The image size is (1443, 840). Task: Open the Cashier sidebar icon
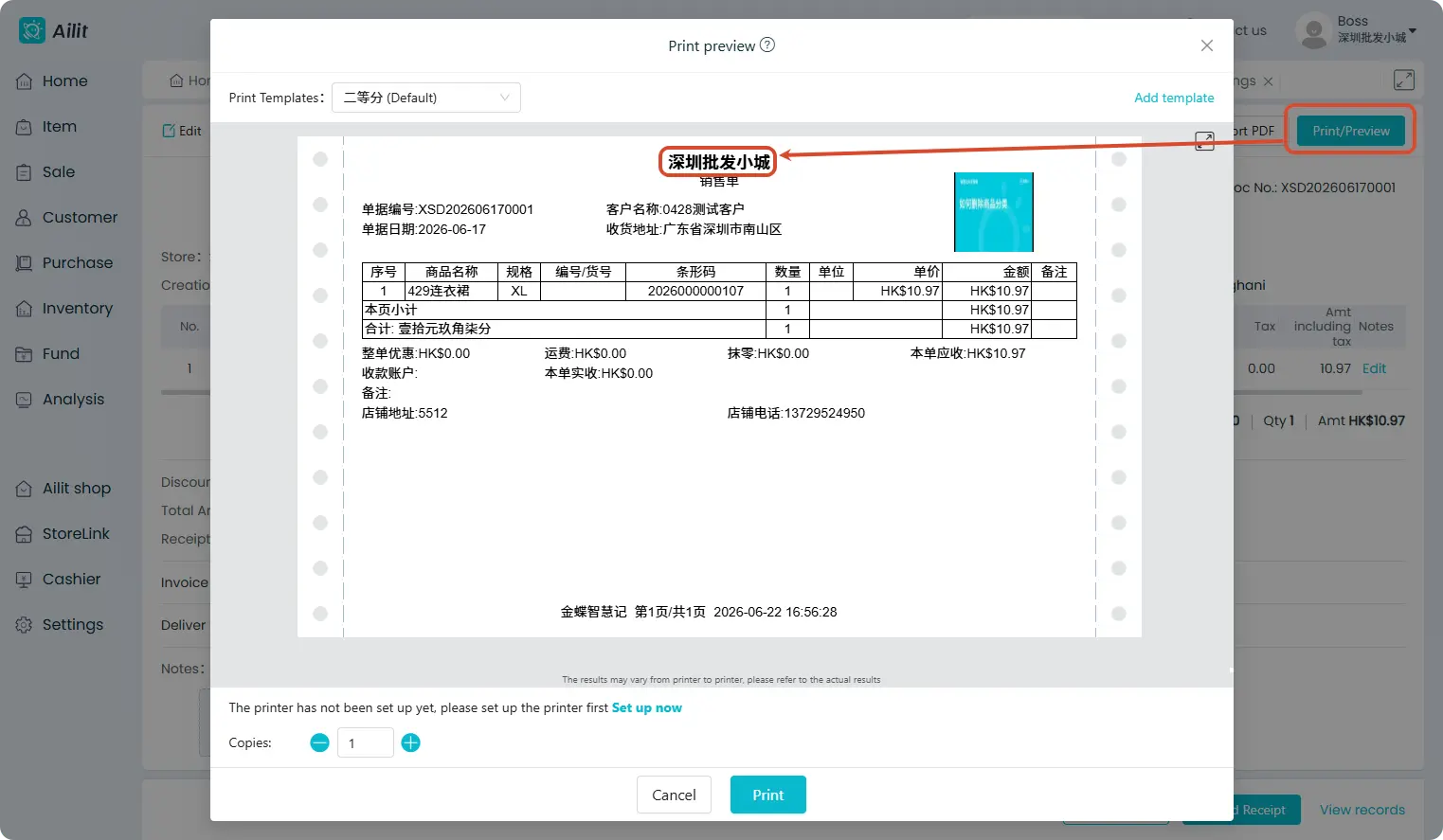(x=25, y=580)
